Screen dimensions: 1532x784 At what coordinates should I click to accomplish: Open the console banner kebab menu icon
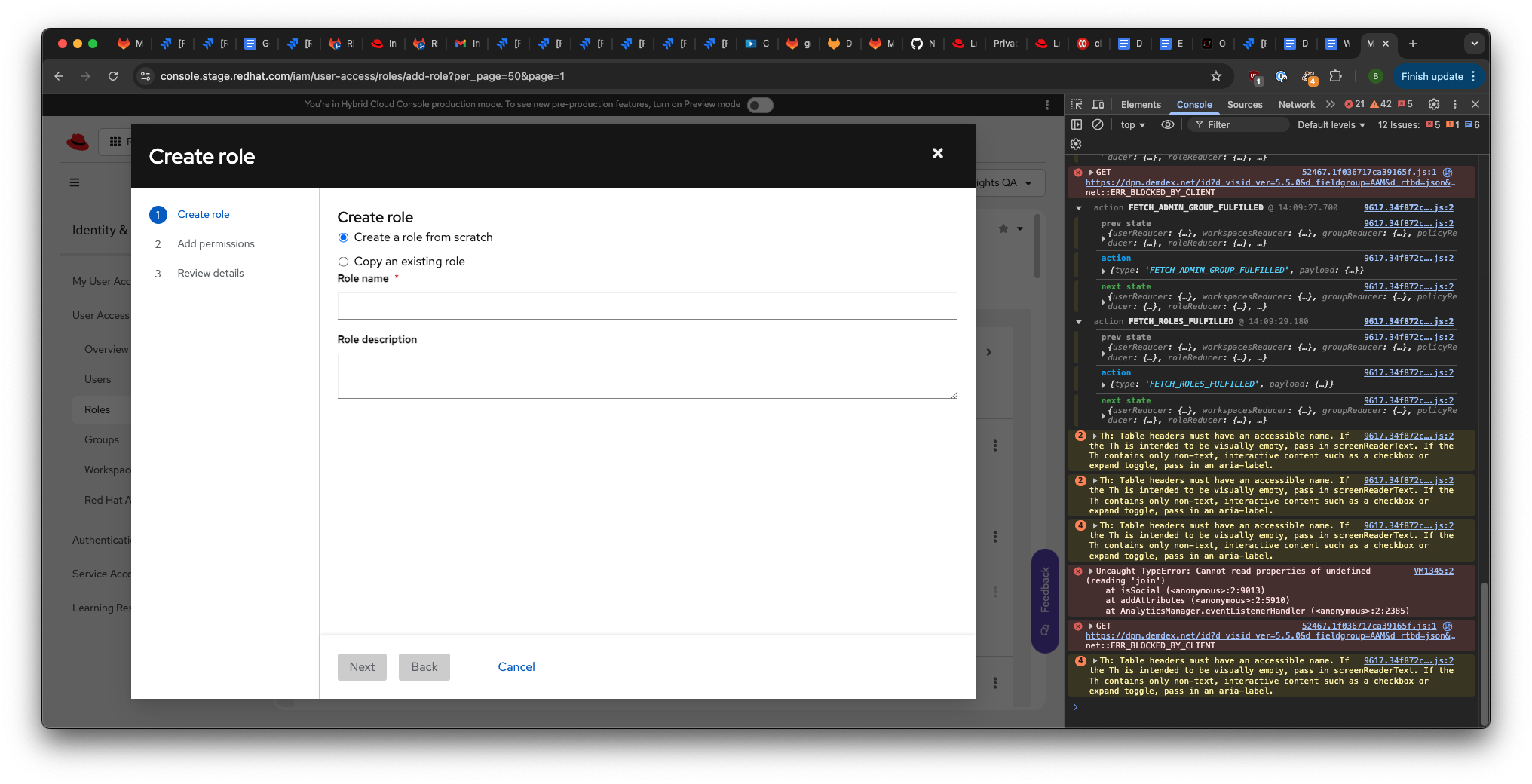coord(1047,105)
